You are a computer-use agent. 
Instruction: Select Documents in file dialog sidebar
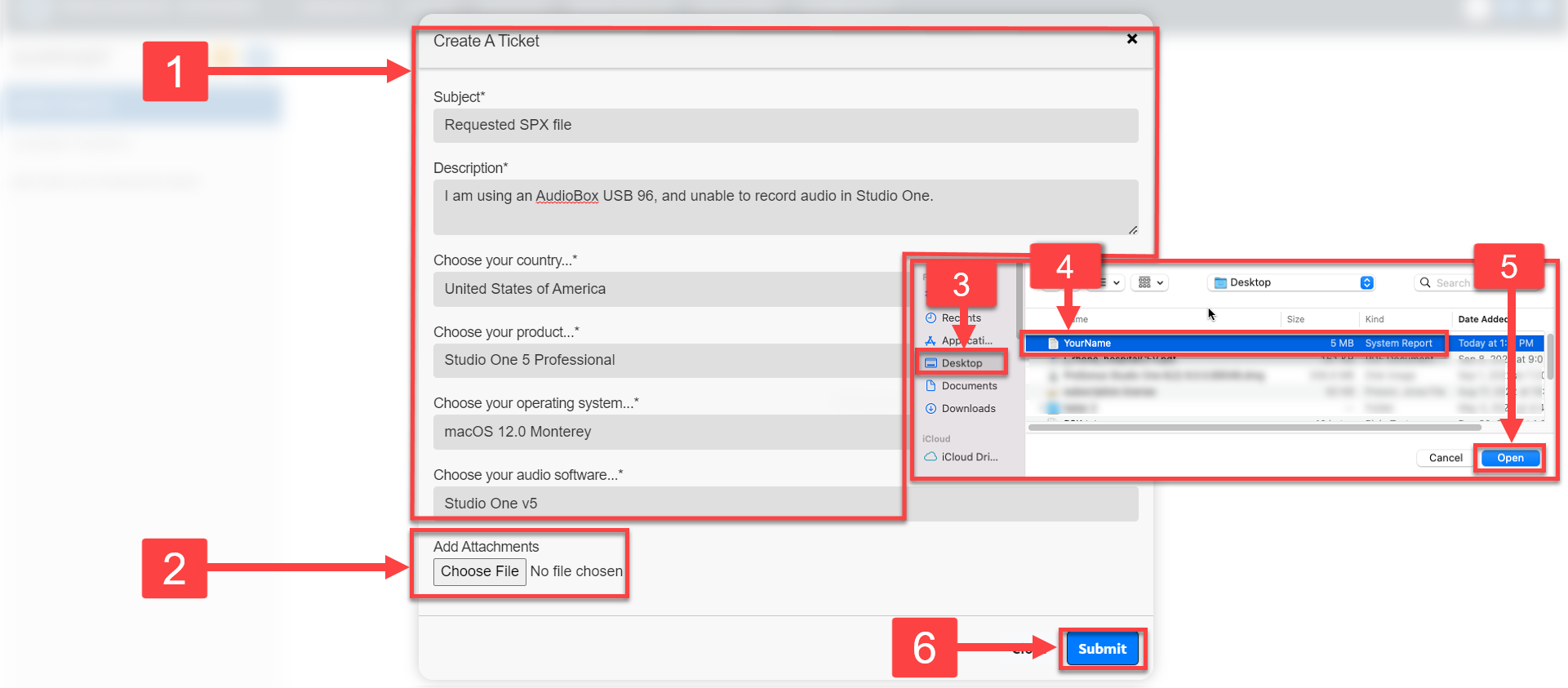[961, 386]
